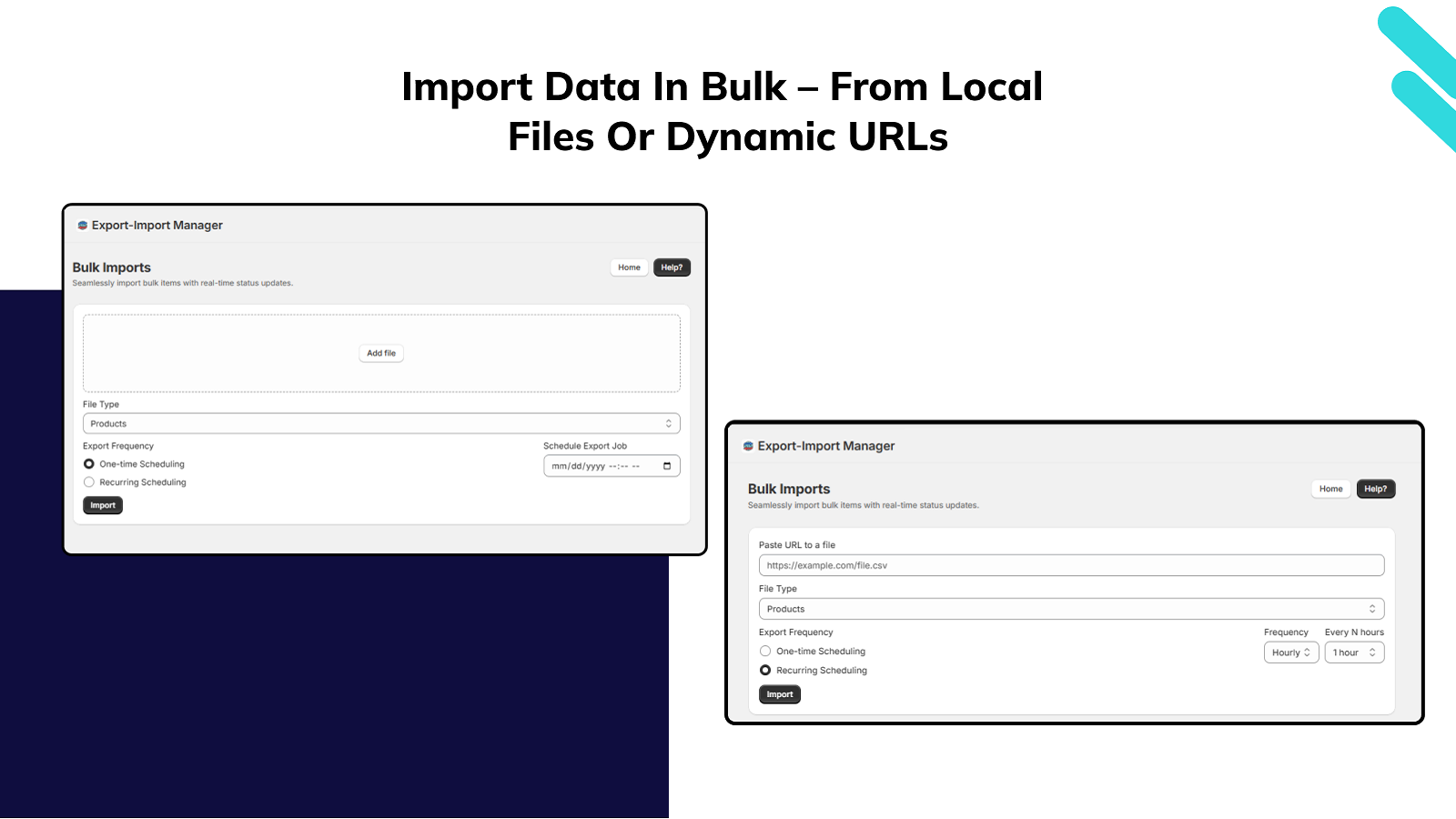Open the File Type dropdown in the left window
Viewport: 1456px width, 819px height.
[x=381, y=423]
